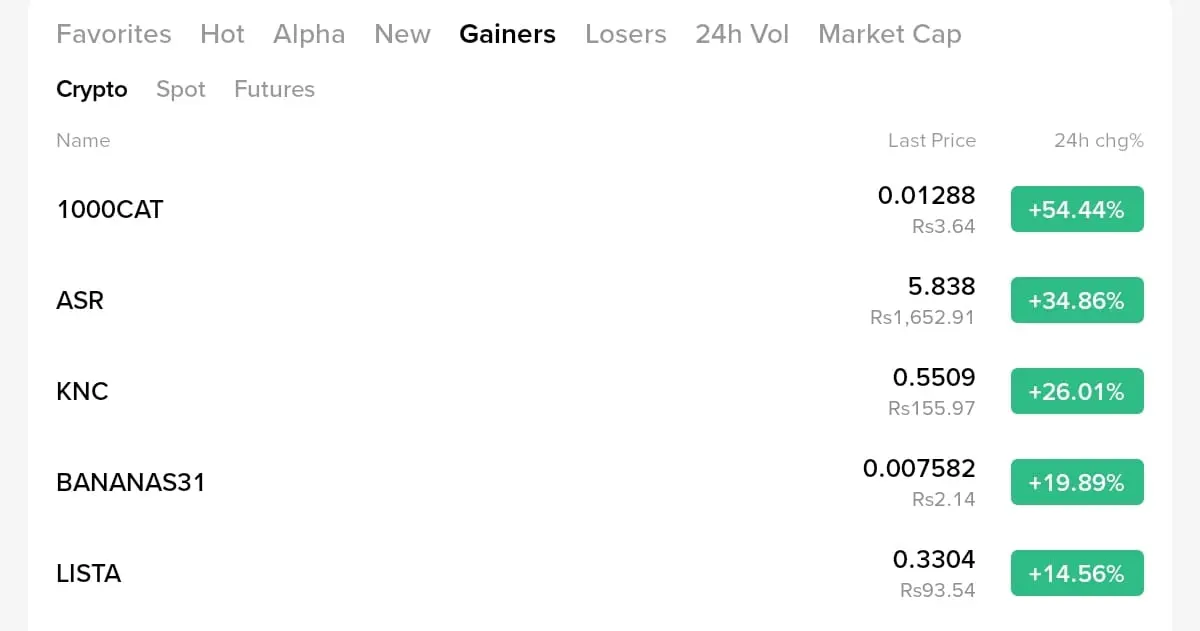
Task: Switch to the Spot sub-tab
Action: [x=181, y=89]
